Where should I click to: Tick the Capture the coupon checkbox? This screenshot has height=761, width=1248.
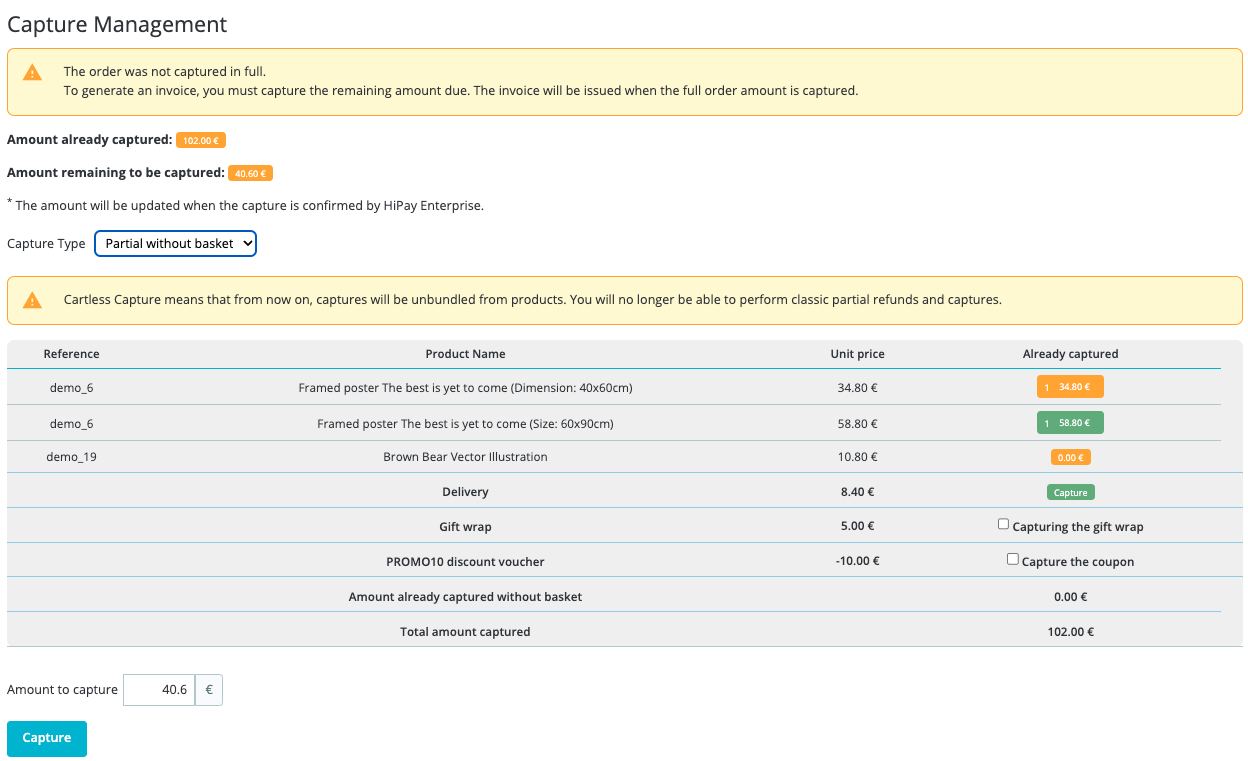coord(1013,559)
